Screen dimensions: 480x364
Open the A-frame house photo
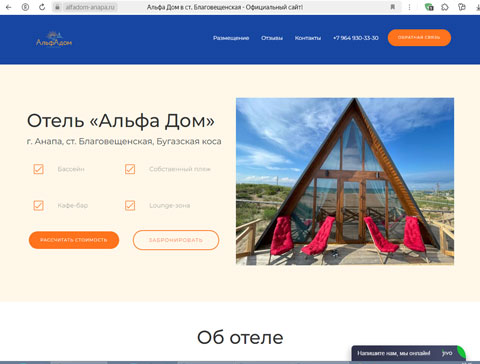[x=345, y=181]
